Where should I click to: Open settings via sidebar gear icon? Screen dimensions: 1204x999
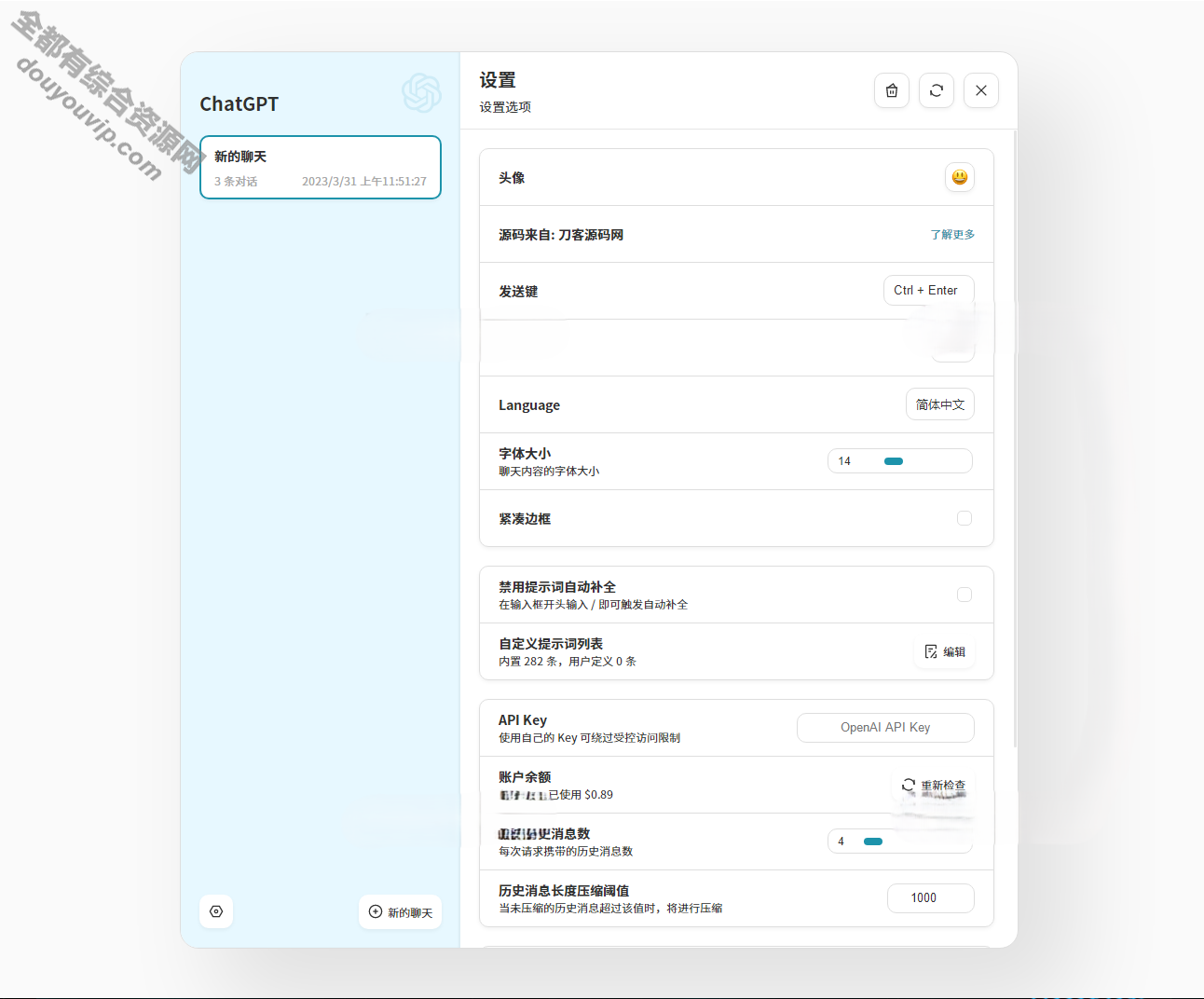coord(216,911)
